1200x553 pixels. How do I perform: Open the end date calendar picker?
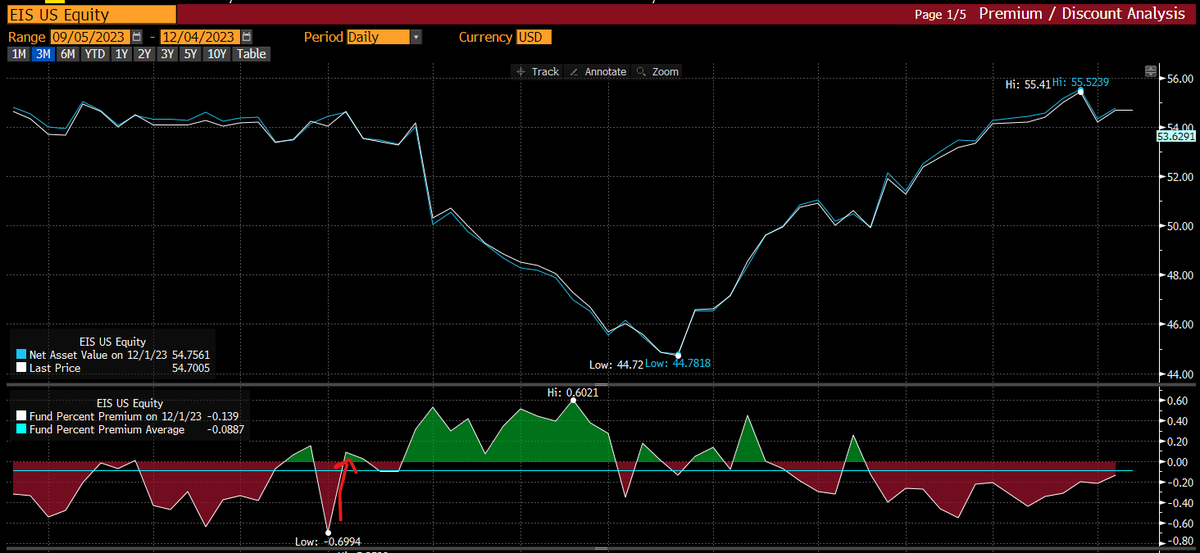coord(247,37)
